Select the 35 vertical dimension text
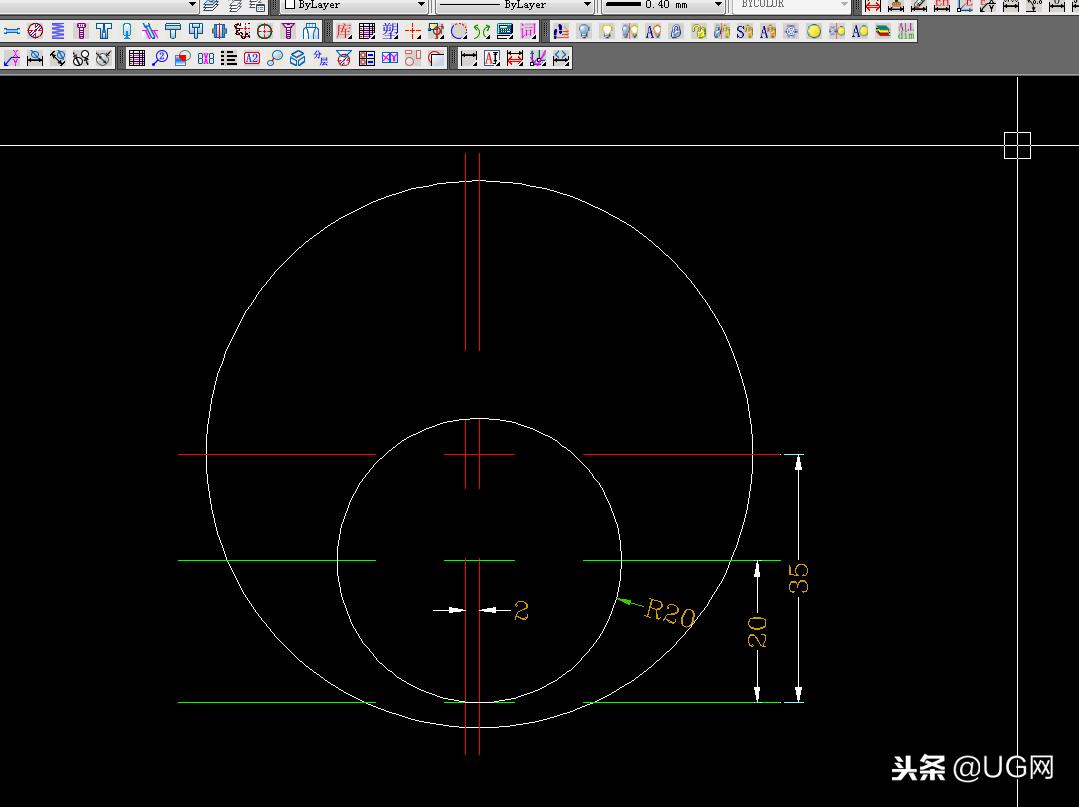This screenshot has height=807, width=1079. tap(800, 578)
